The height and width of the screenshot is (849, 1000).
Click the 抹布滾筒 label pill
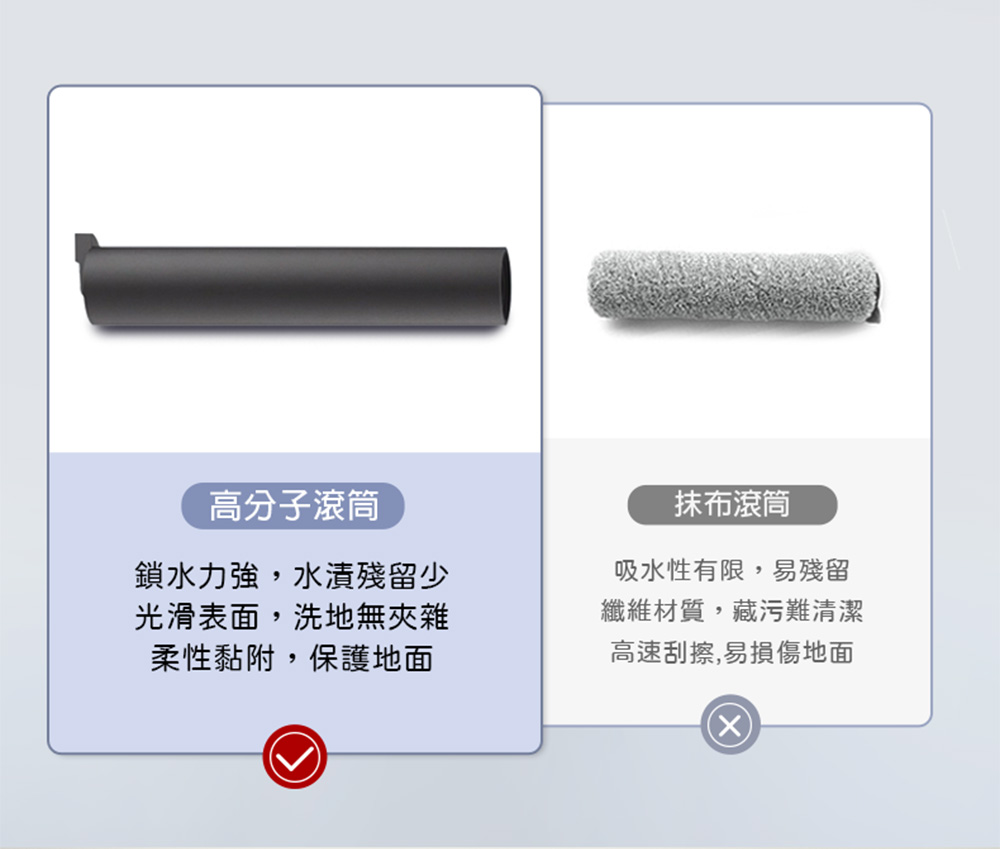point(732,505)
